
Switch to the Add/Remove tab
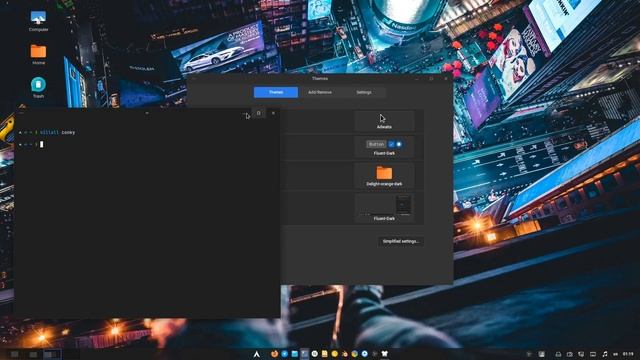[x=320, y=92]
